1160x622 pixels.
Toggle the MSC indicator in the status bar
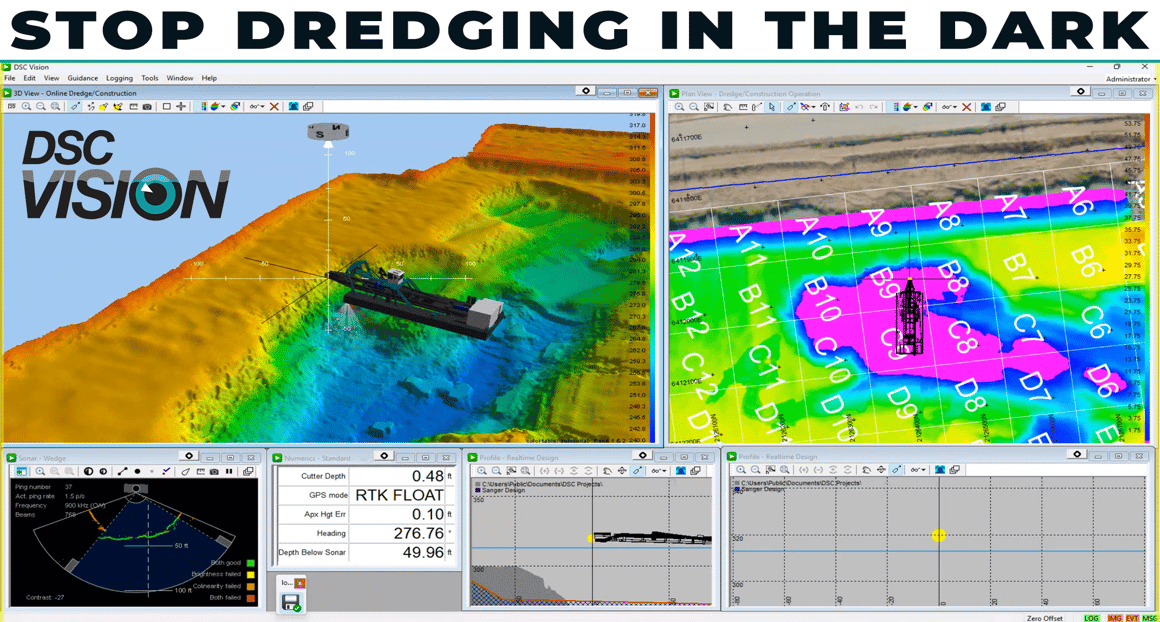pyautogui.click(x=1149, y=618)
